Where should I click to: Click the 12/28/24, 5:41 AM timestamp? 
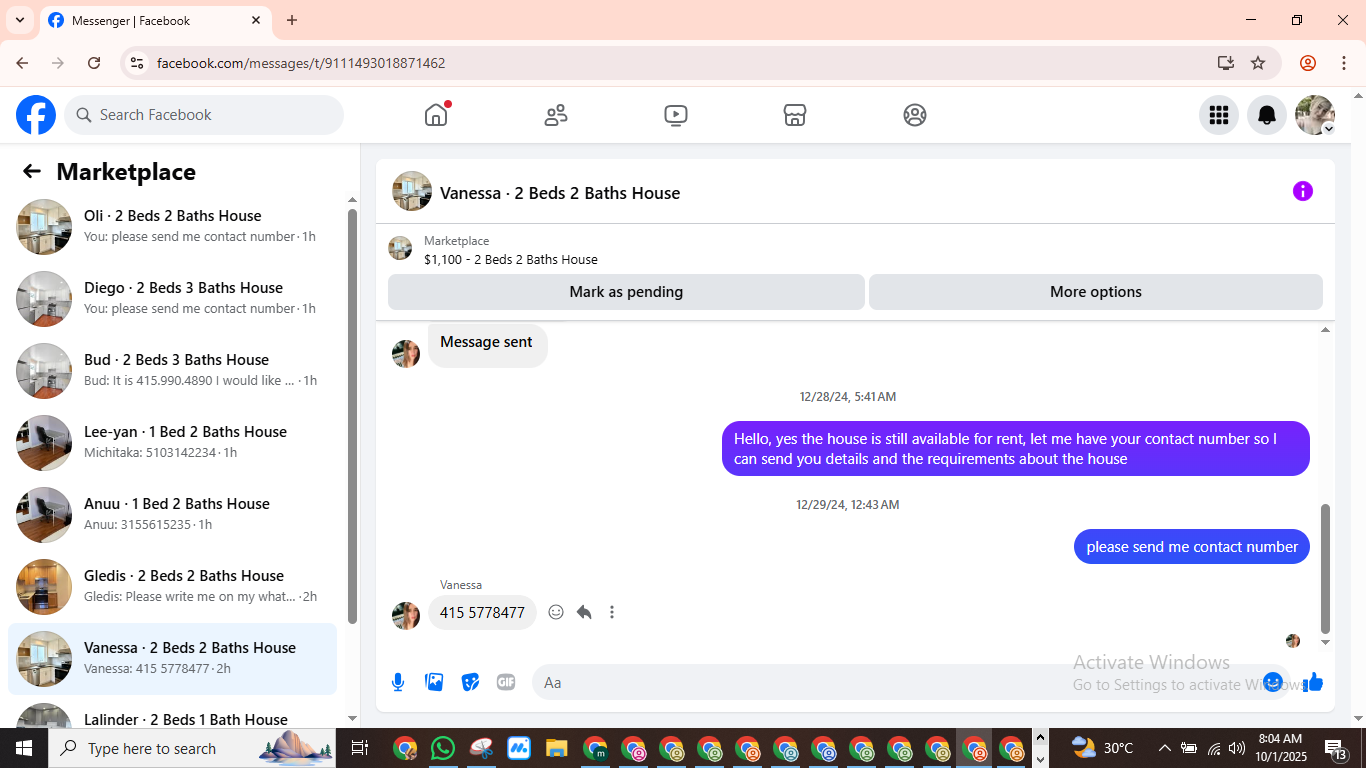coord(848,397)
